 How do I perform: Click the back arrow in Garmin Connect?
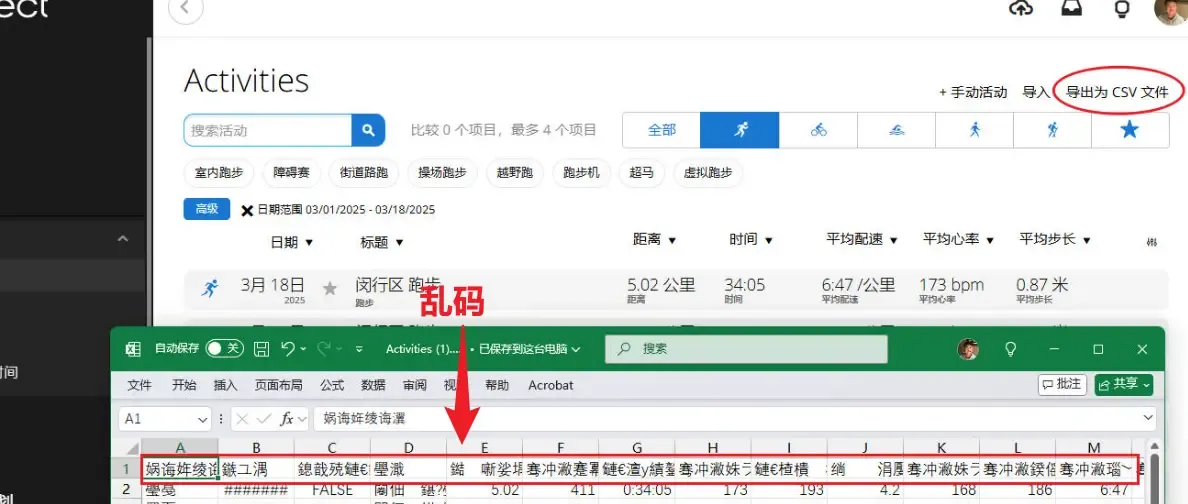pyautogui.click(x=186, y=10)
